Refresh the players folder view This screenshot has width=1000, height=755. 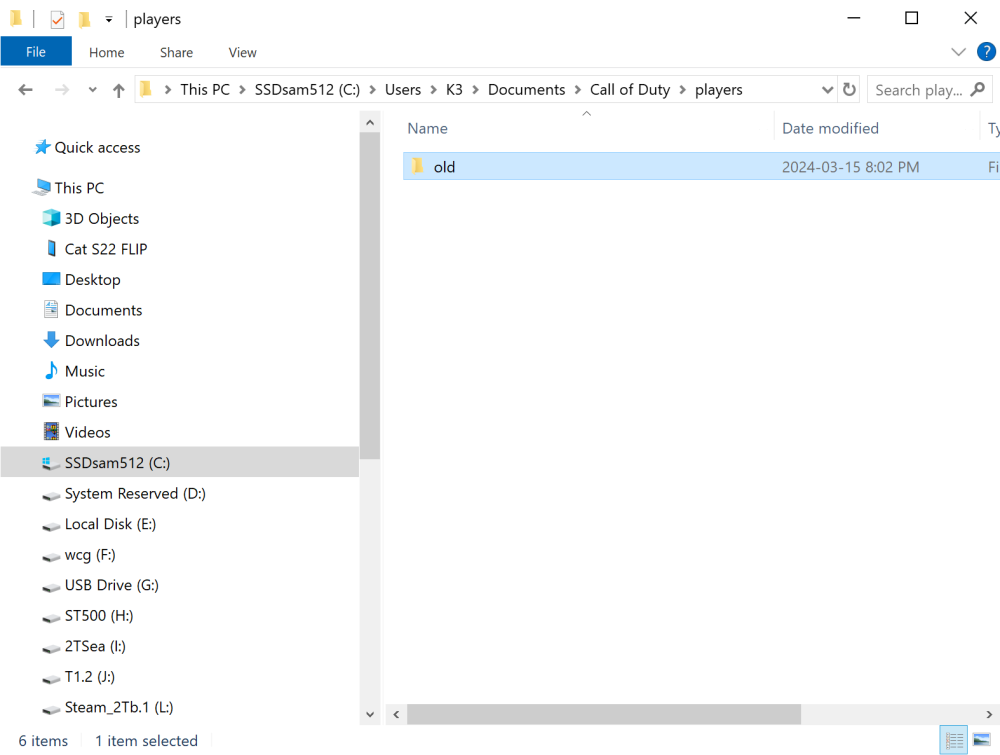point(849,90)
